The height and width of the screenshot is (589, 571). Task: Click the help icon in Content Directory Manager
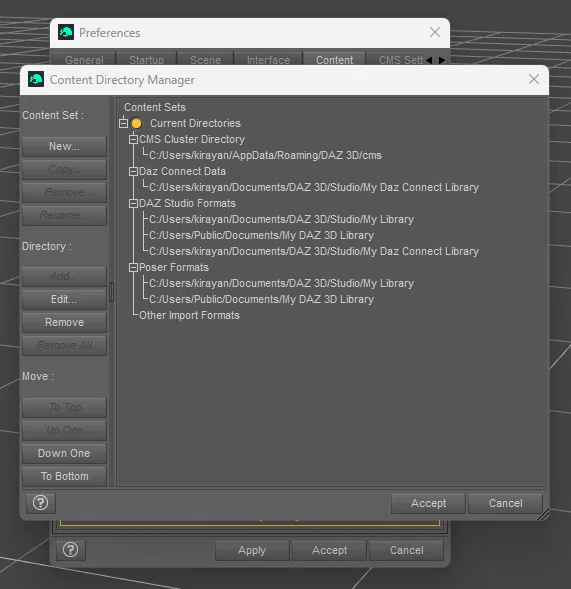41,503
